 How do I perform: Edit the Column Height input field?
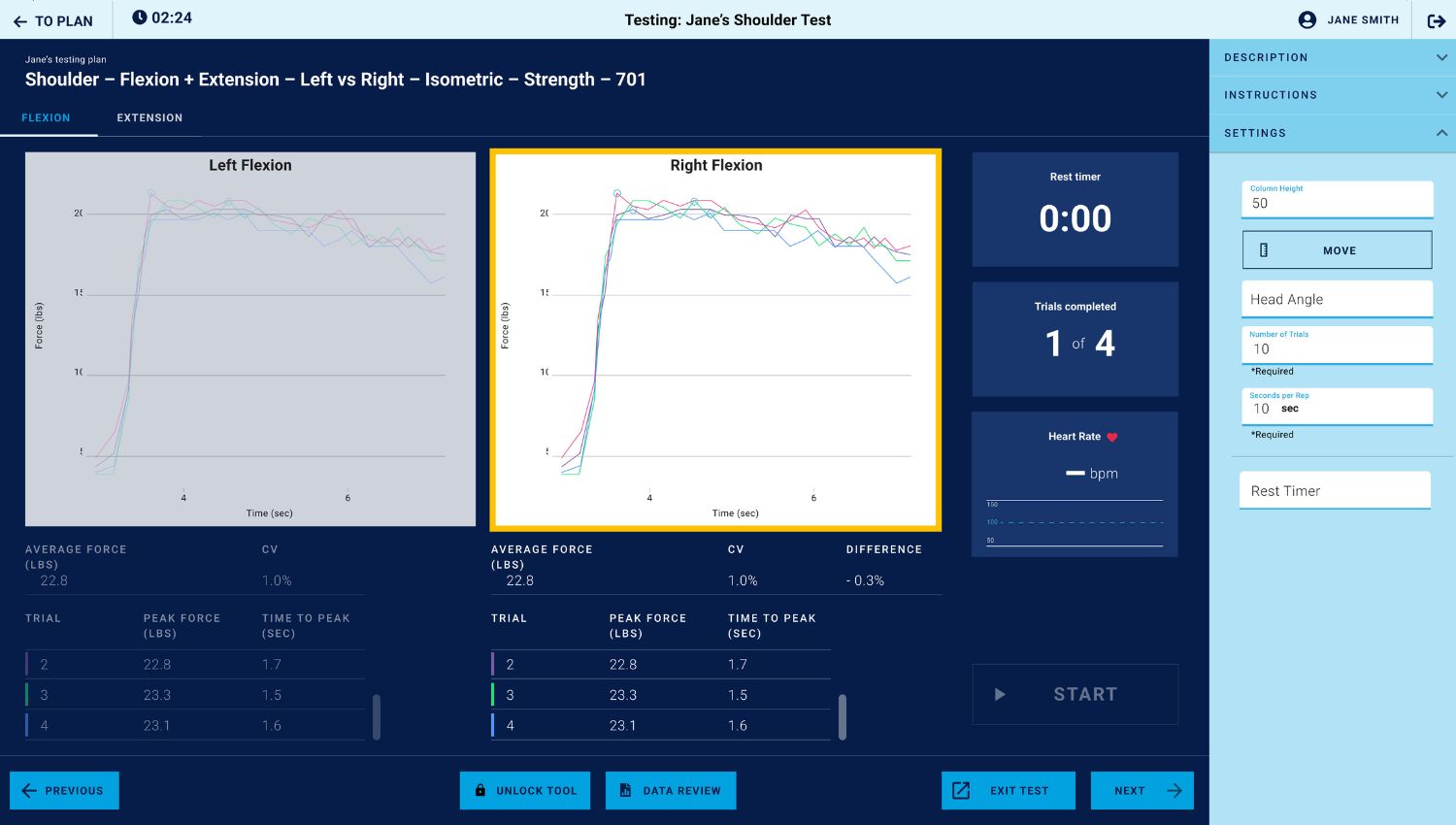[1337, 204]
